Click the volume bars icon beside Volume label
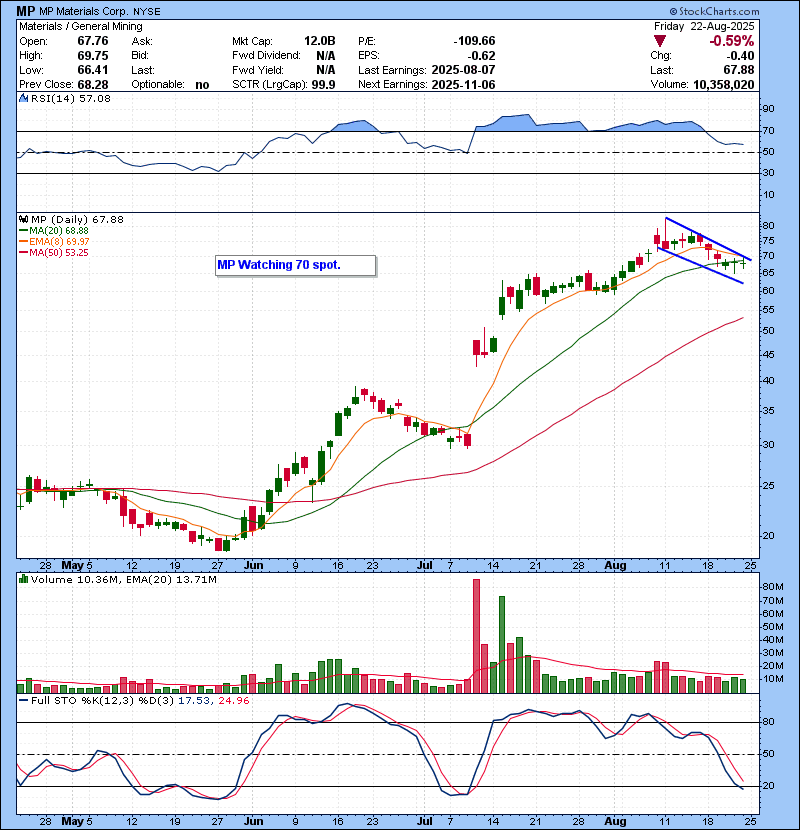This screenshot has height=830, width=800. pos(23,579)
